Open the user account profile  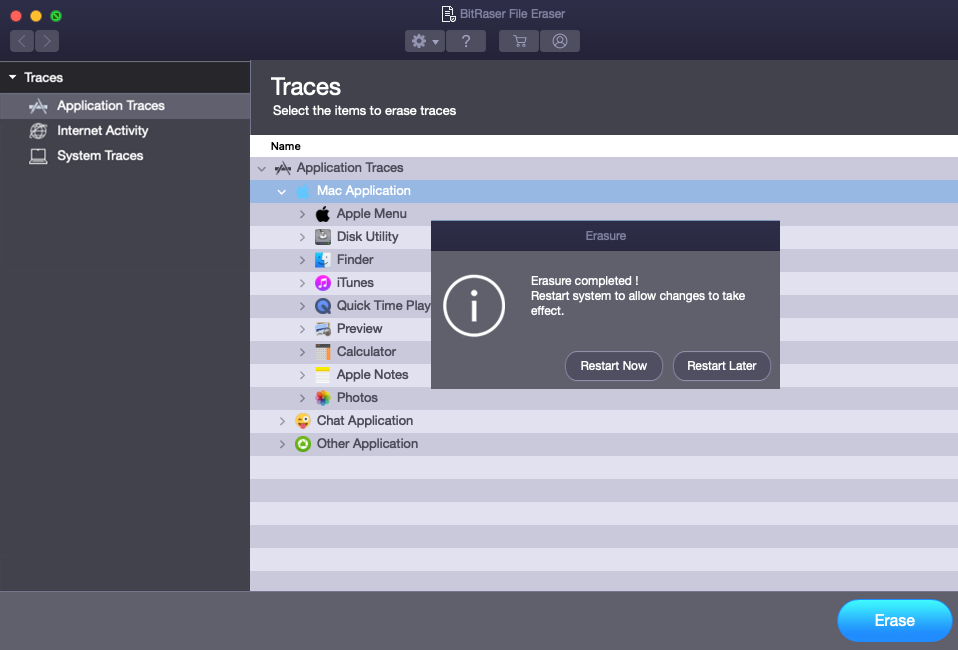pyautogui.click(x=560, y=41)
